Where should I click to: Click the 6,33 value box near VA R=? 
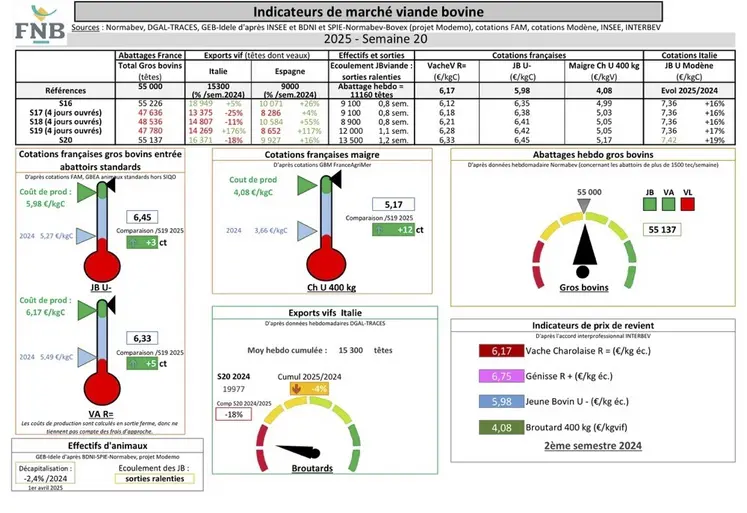(142, 338)
